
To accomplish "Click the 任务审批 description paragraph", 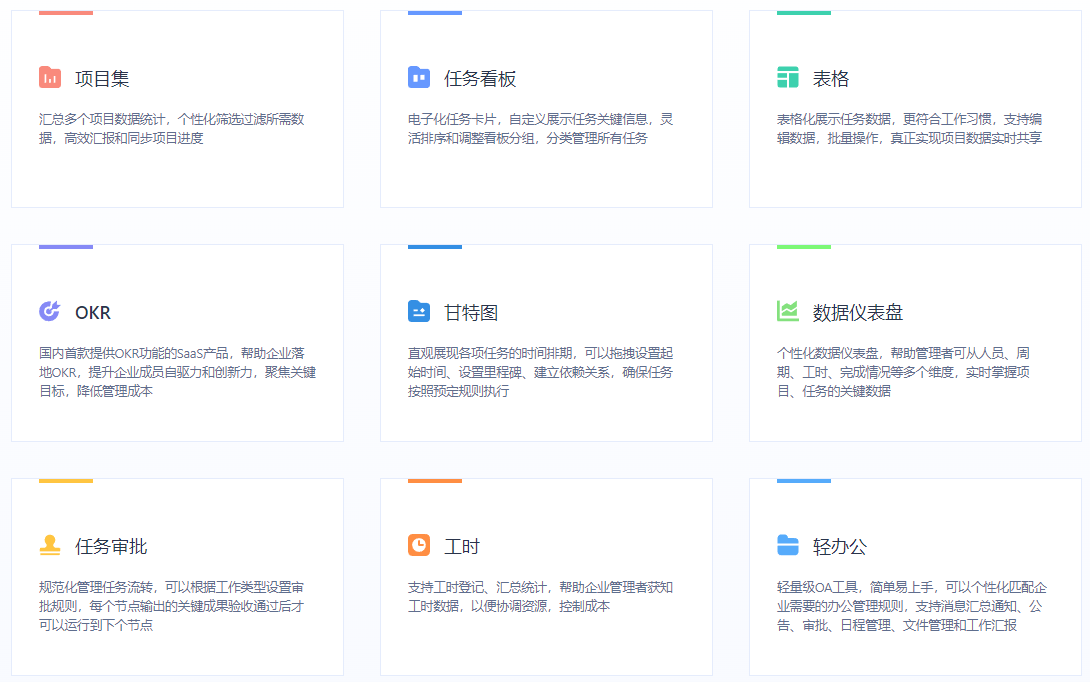I will (x=171, y=606).
